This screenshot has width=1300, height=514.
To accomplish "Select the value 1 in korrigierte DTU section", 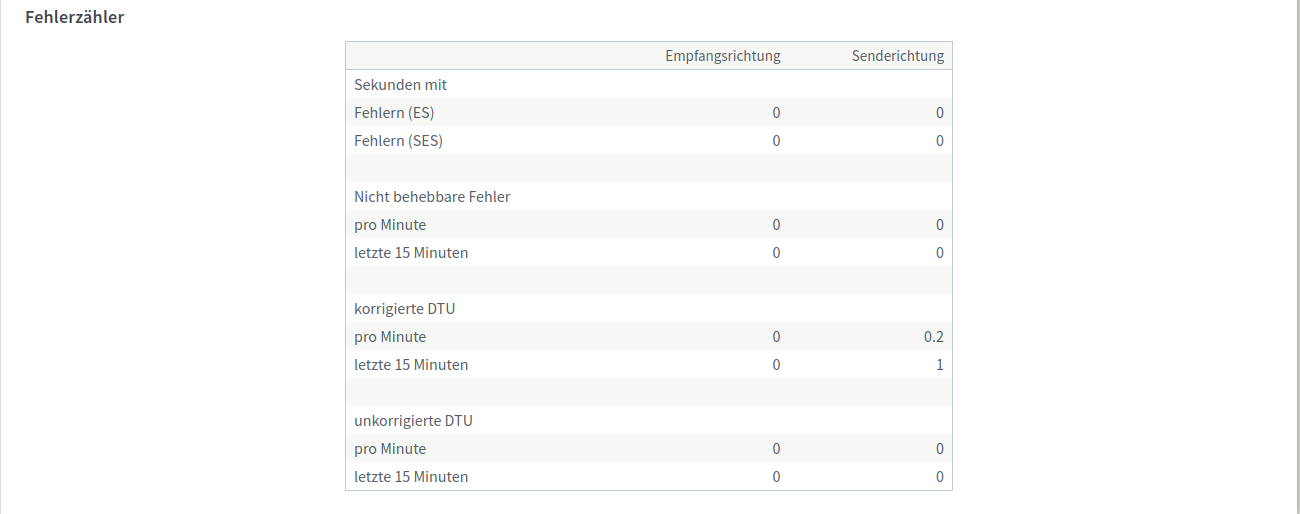I will pyautogui.click(x=940, y=365).
